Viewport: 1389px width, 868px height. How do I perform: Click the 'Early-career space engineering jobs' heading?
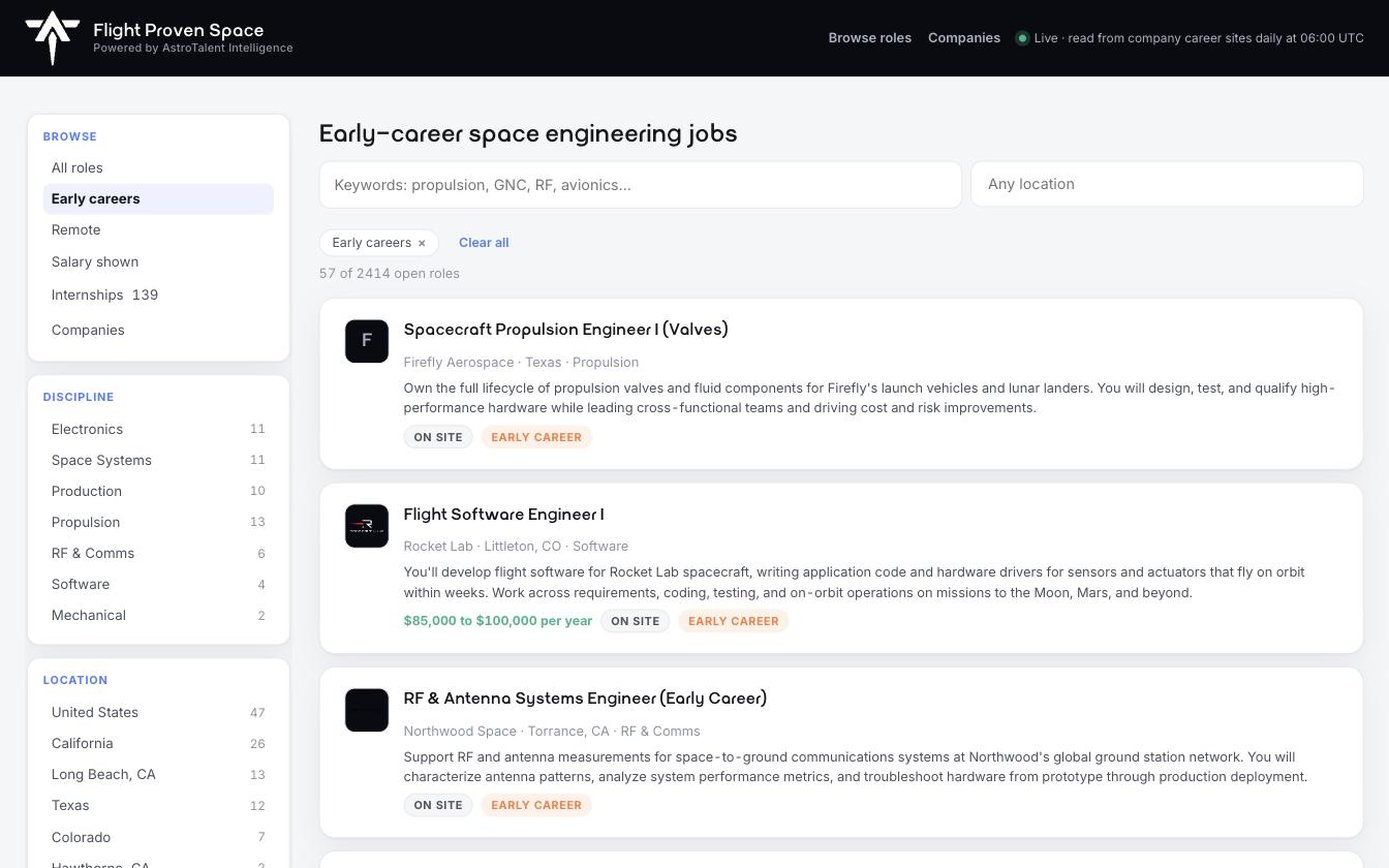pos(528,134)
